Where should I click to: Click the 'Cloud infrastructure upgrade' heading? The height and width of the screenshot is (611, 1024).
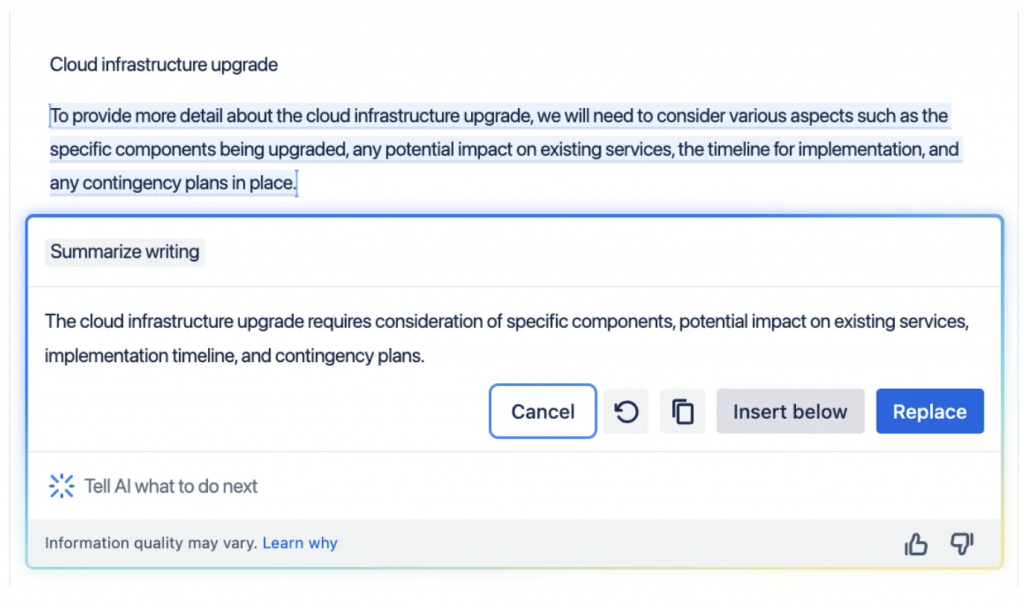164,65
